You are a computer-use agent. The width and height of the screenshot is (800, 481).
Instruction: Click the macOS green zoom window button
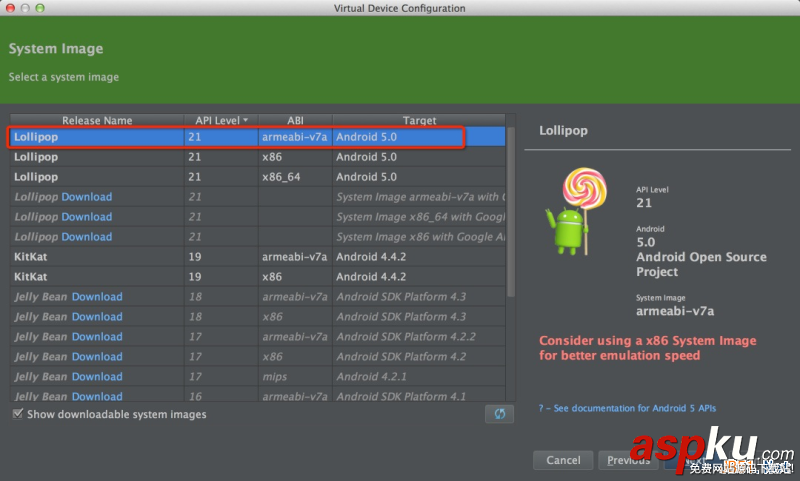click(x=40, y=8)
